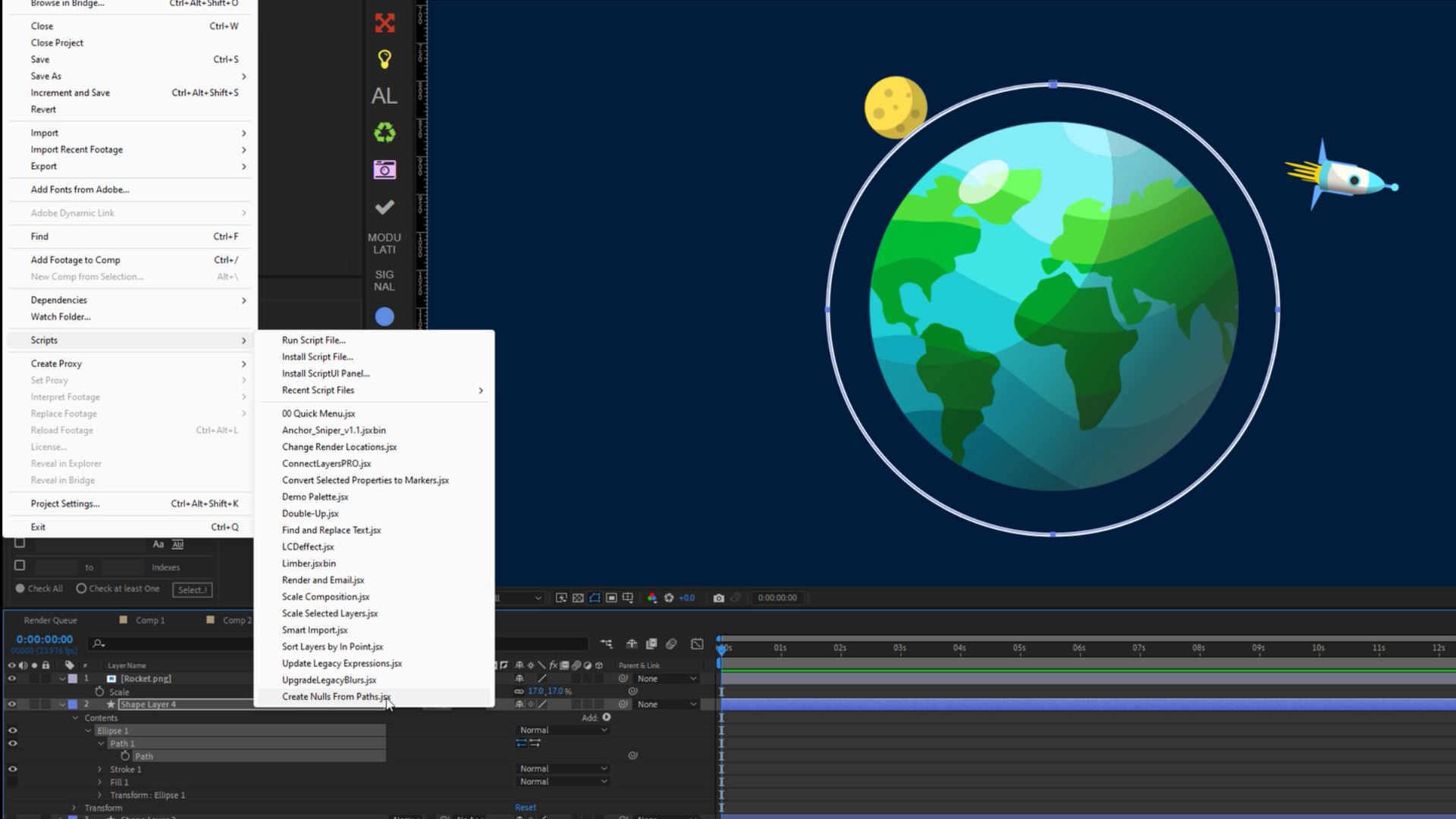Screen dimensions: 1456x819
Task: Collapse the Ellipse 1 group
Action: pos(88,731)
